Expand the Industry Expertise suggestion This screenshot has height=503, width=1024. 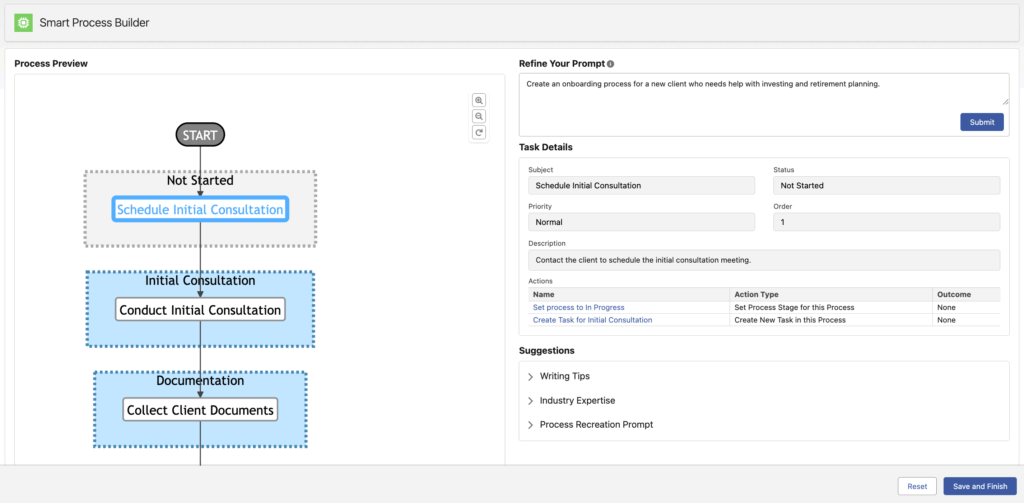(x=577, y=401)
